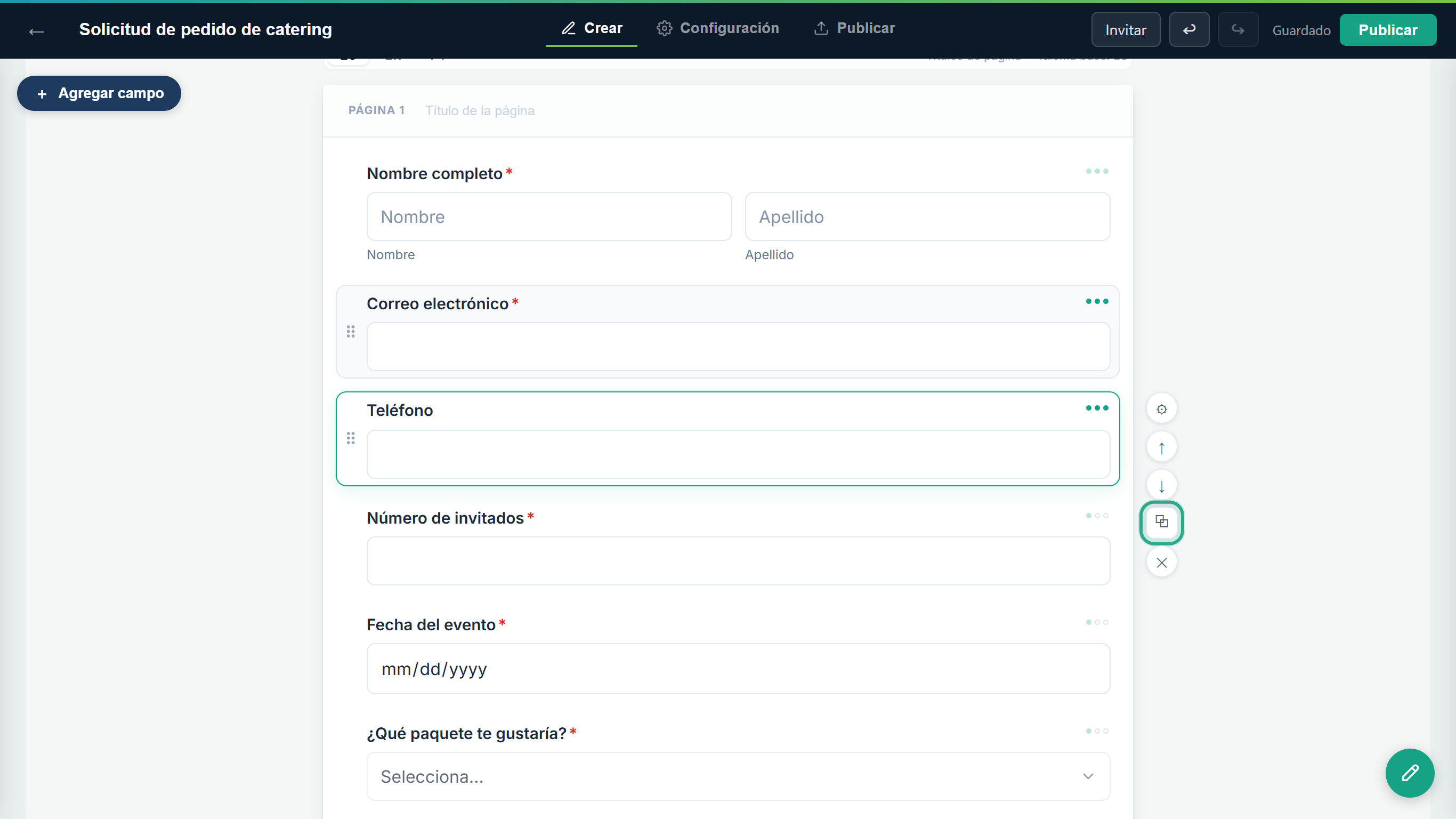Viewport: 1456px width, 819px height.
Task: Edit the Título de la página placeholder
Action: [x=479, y=111]
